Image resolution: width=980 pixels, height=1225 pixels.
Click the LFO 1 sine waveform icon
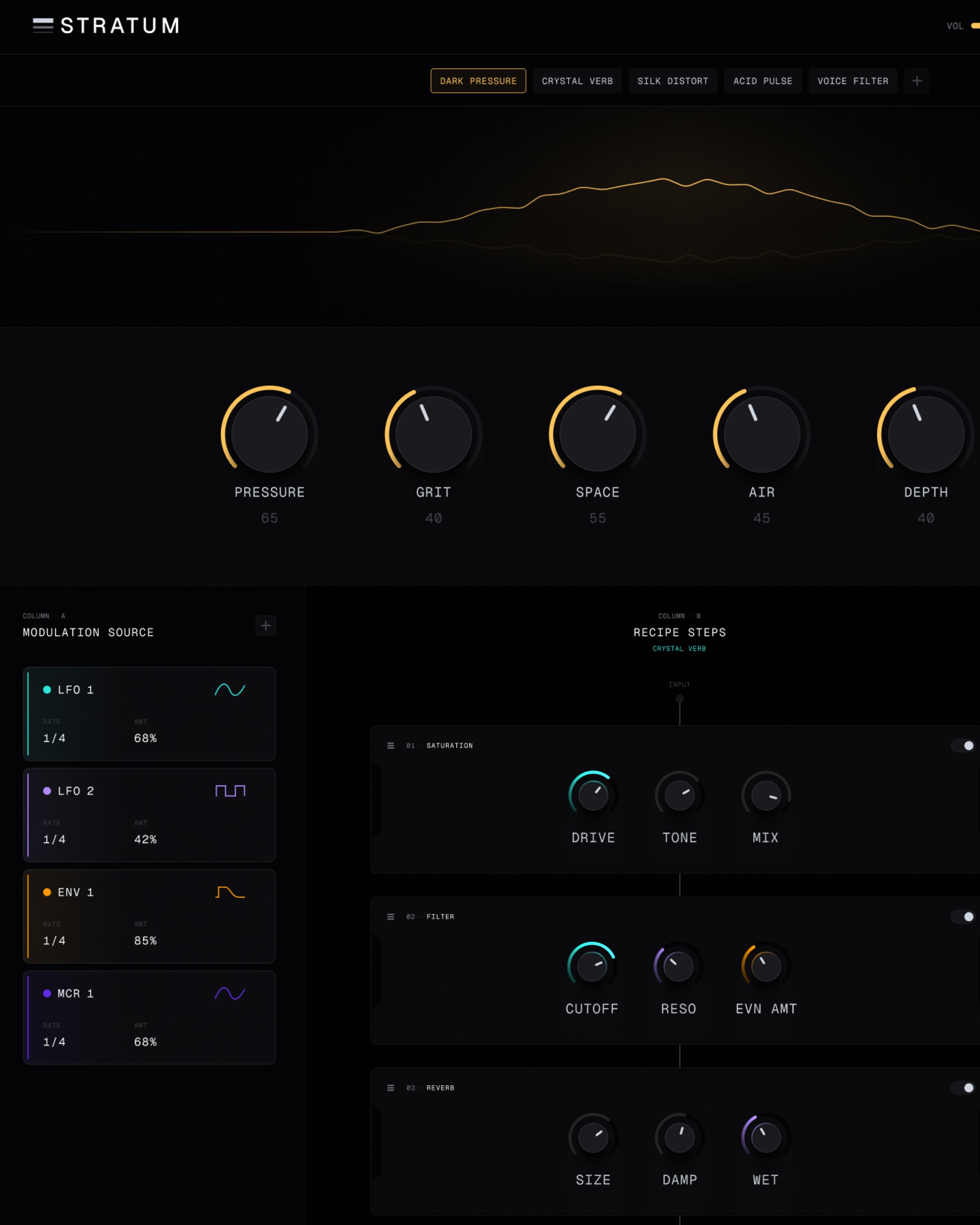[x=230, y=690]
